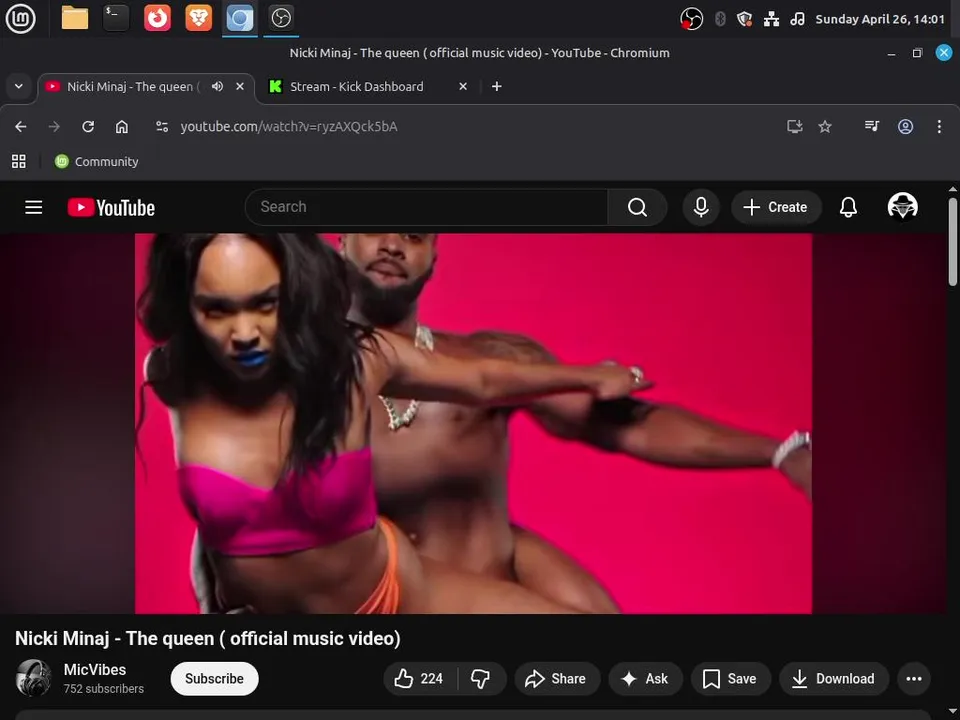Image resolution: width=960 pixels, height=720 pixels.
Task: Dislike this video
Action: 481,678
